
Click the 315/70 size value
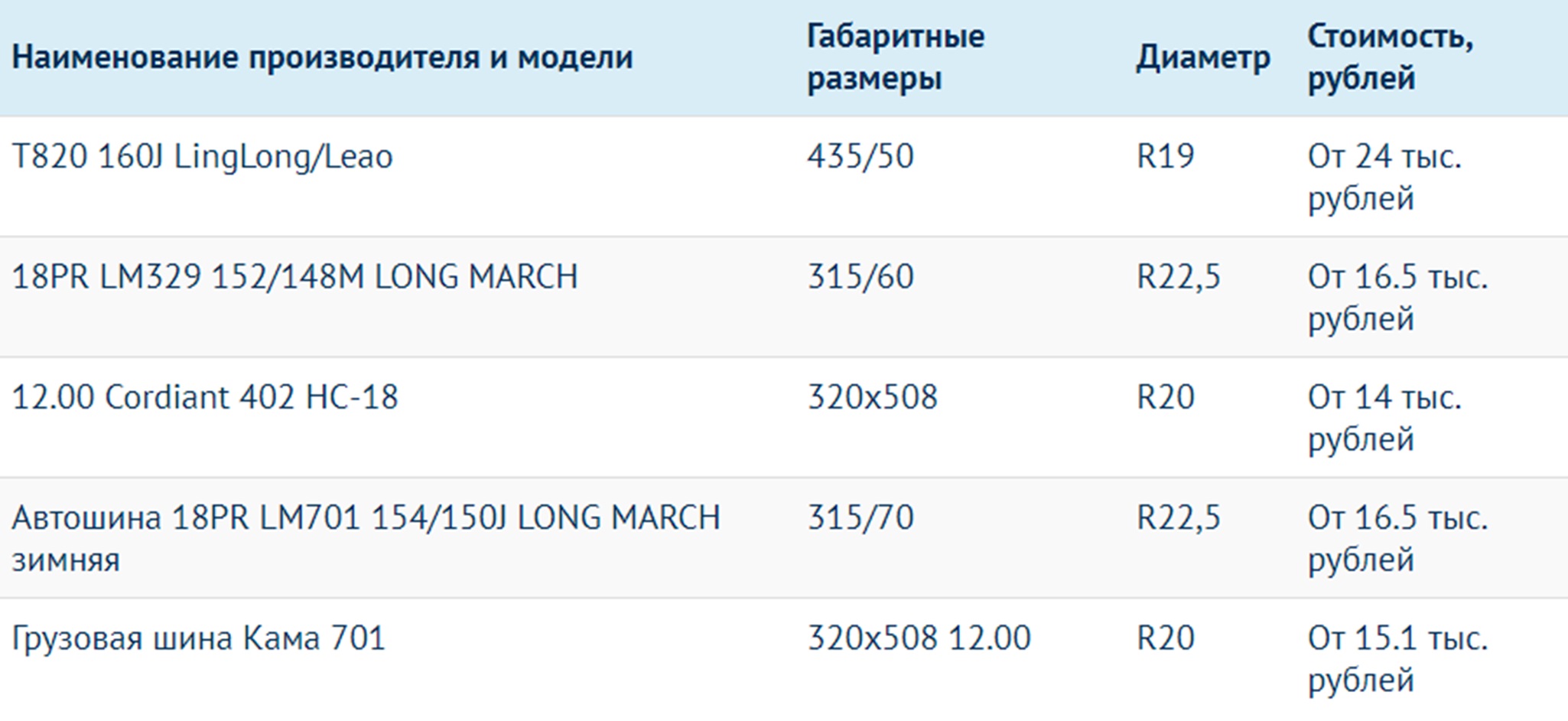[860, 518]
